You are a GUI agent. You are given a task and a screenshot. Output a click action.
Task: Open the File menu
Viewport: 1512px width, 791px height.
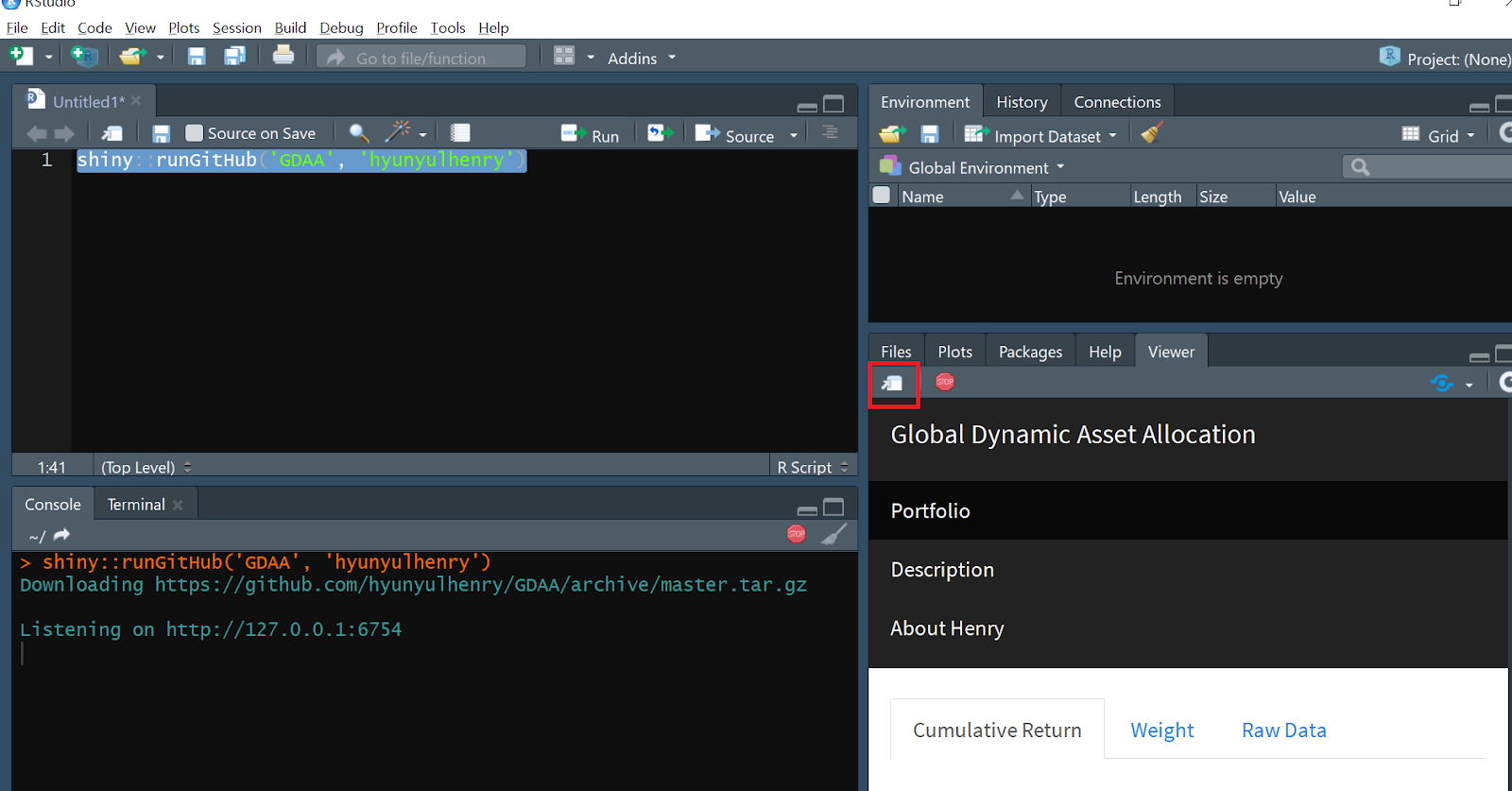(x=17, y=27)
